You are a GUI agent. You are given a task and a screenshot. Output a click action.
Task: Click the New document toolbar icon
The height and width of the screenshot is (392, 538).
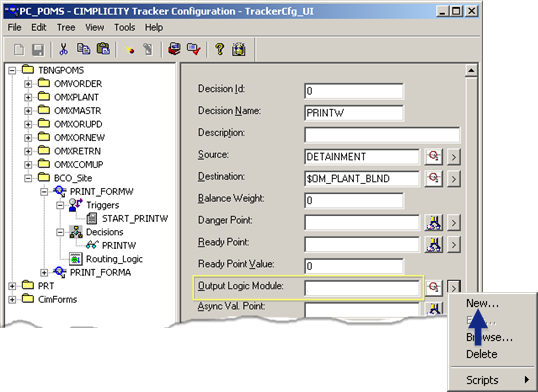click(x=19, y=49)
